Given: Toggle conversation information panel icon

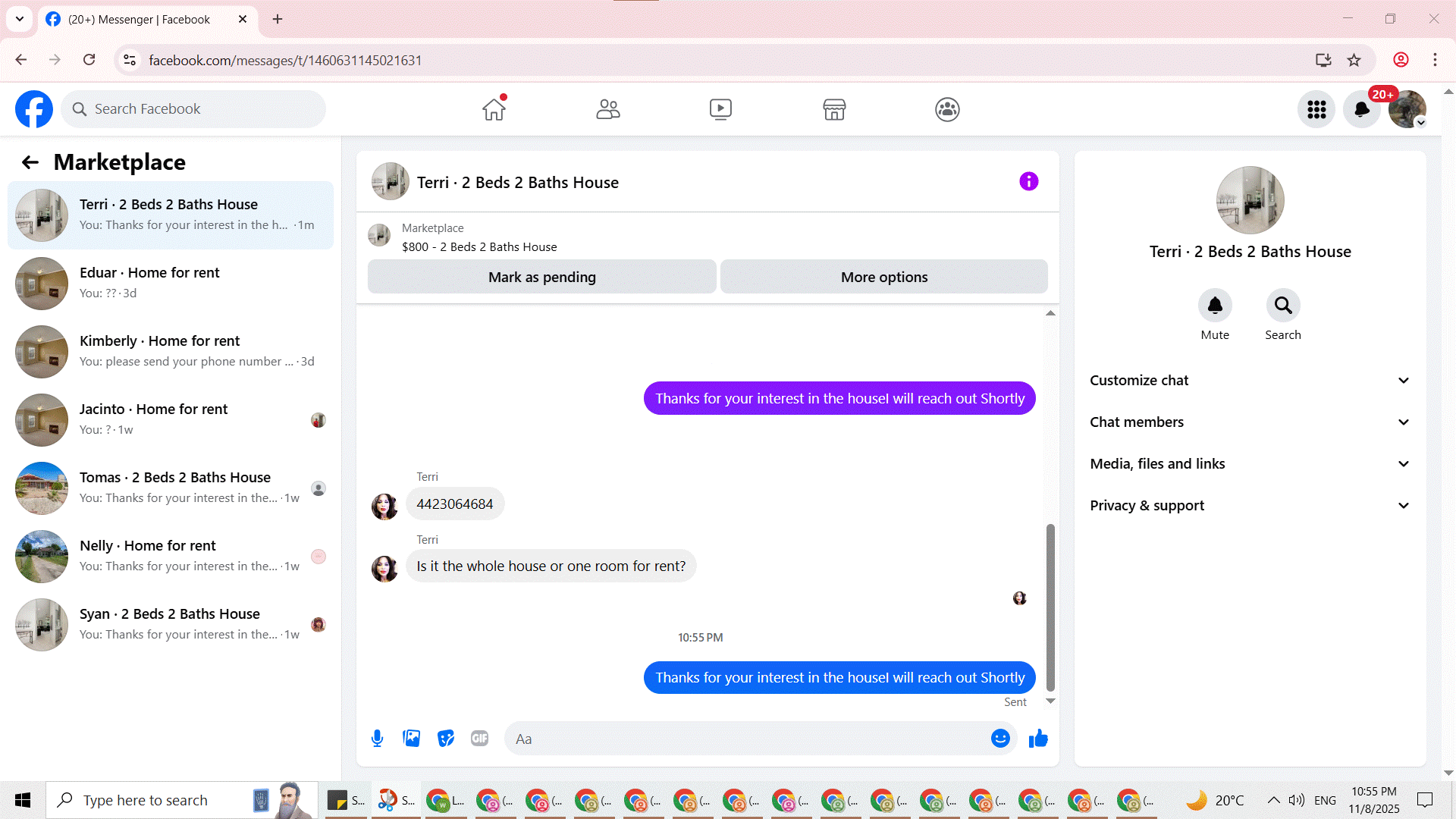Looking at the screenshot, I should pyautogui.click(x=1028, y=181).
